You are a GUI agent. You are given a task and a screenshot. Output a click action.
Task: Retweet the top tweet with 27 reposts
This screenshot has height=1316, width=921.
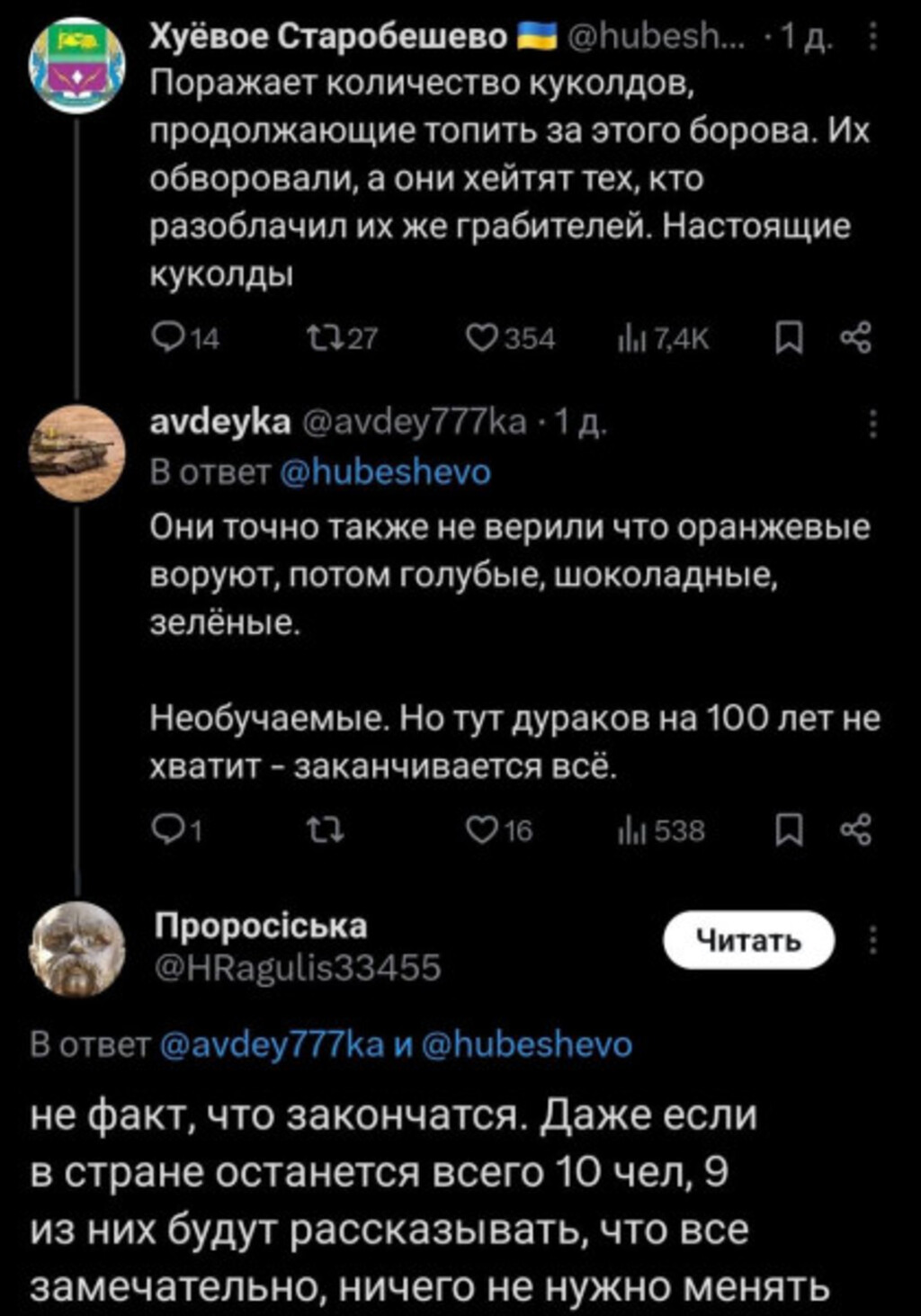point(321,338)
